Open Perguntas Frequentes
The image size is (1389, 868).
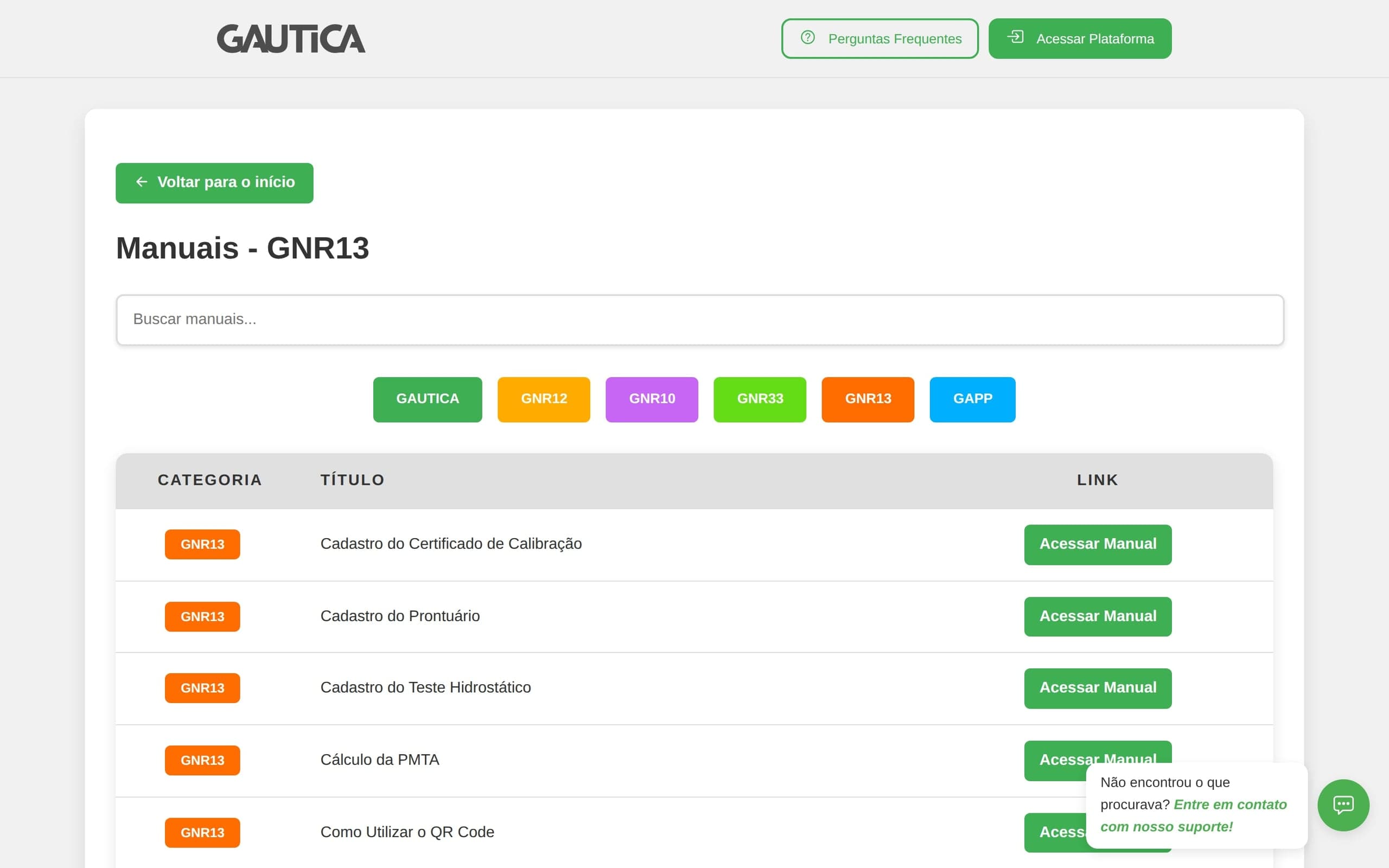tap(880, 39)
